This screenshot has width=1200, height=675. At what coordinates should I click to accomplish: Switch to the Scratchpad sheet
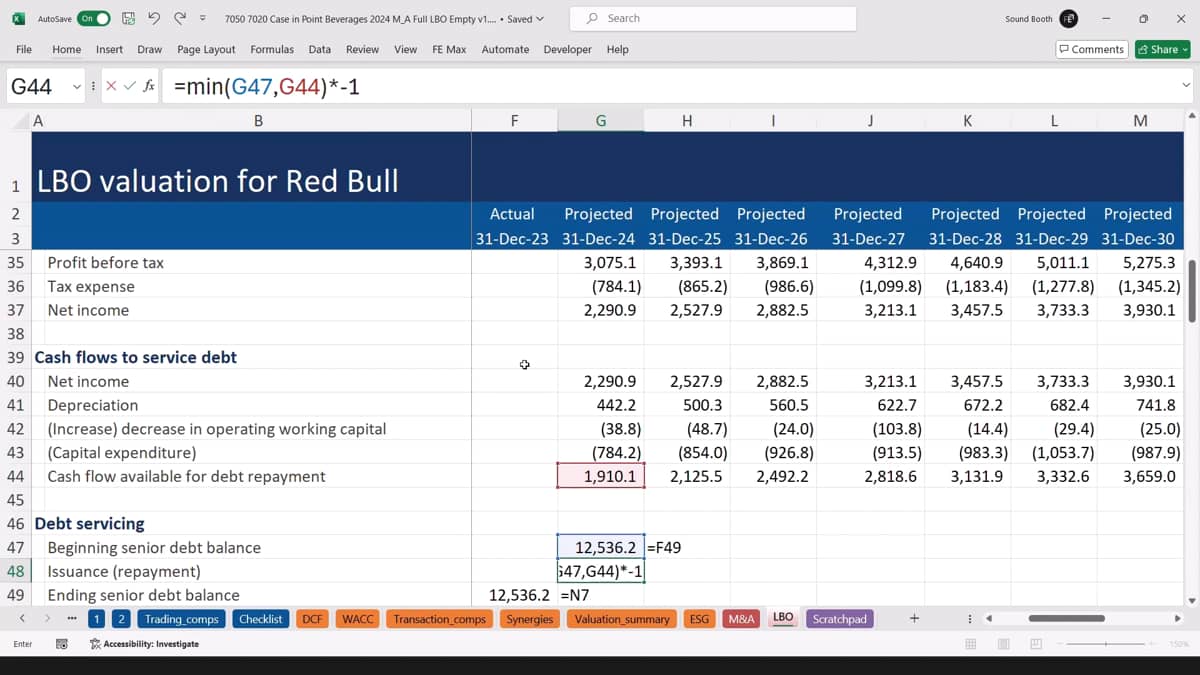click(840, 619)
